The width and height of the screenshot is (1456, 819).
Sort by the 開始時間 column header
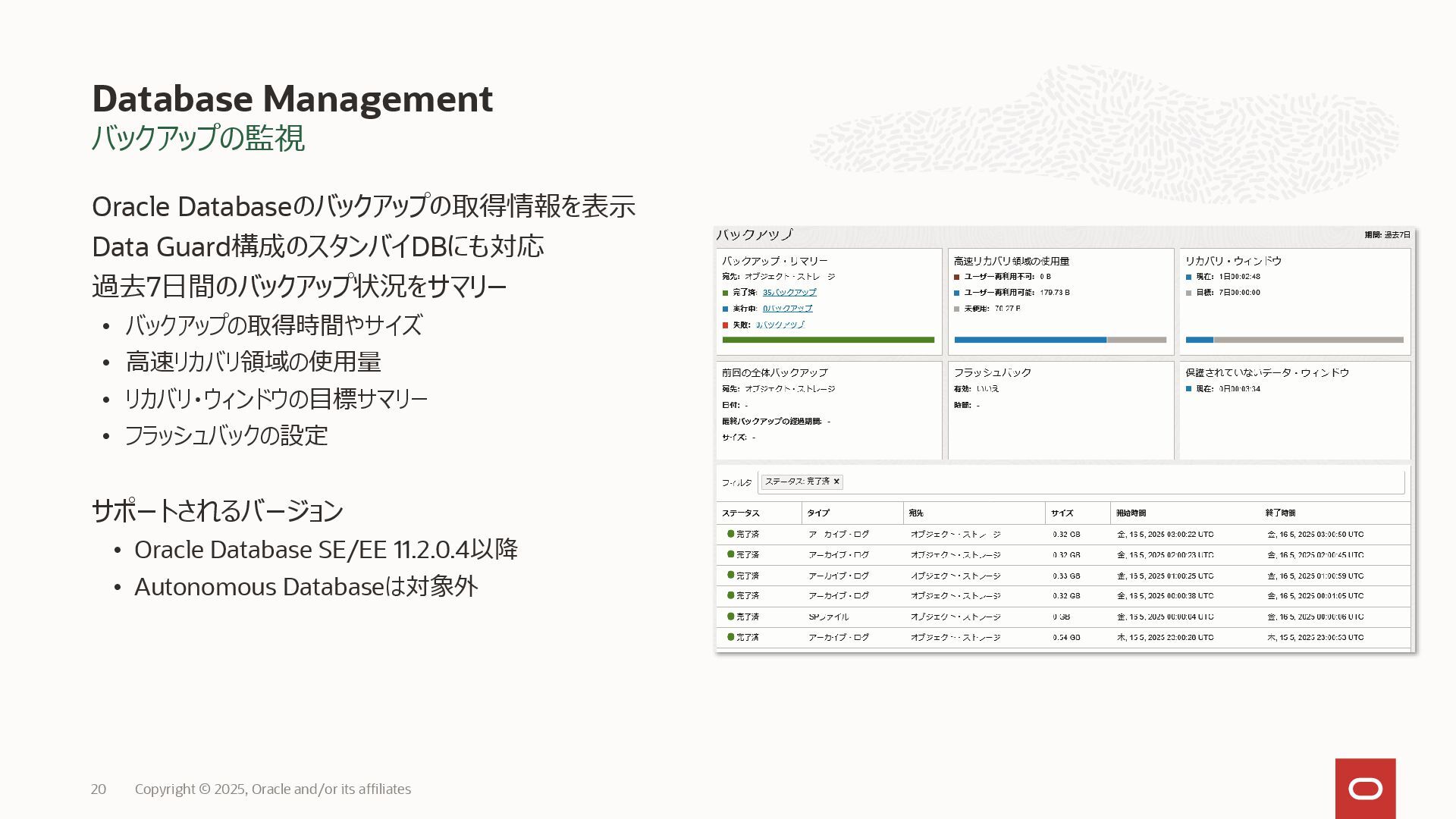pos(1131,513)
